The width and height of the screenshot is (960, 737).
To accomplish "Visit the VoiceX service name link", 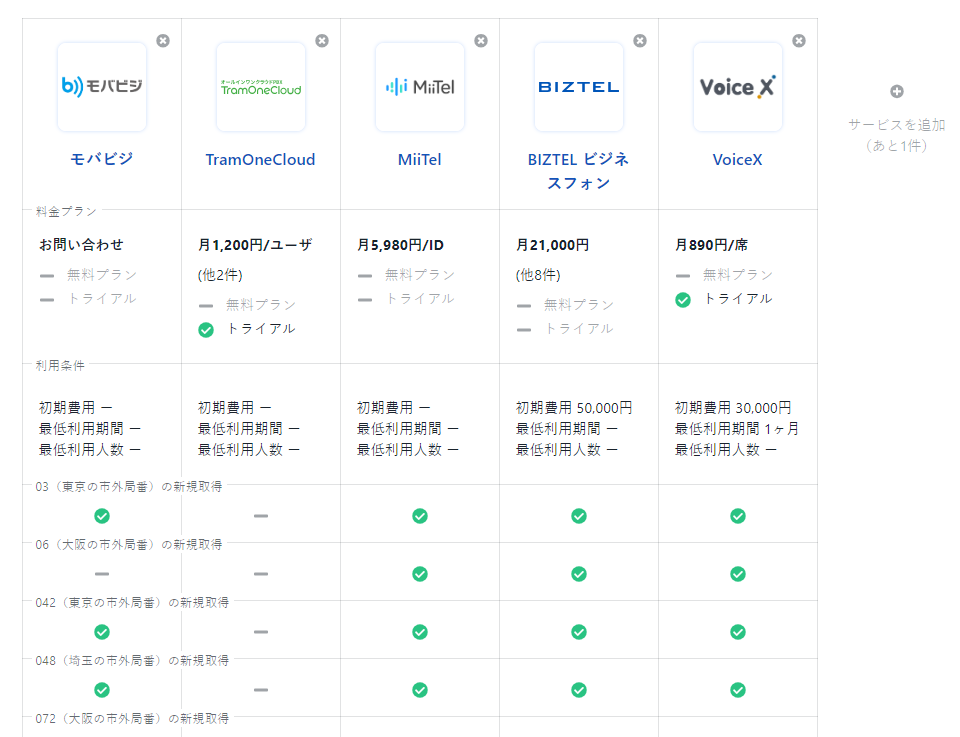I will (738, 160).
